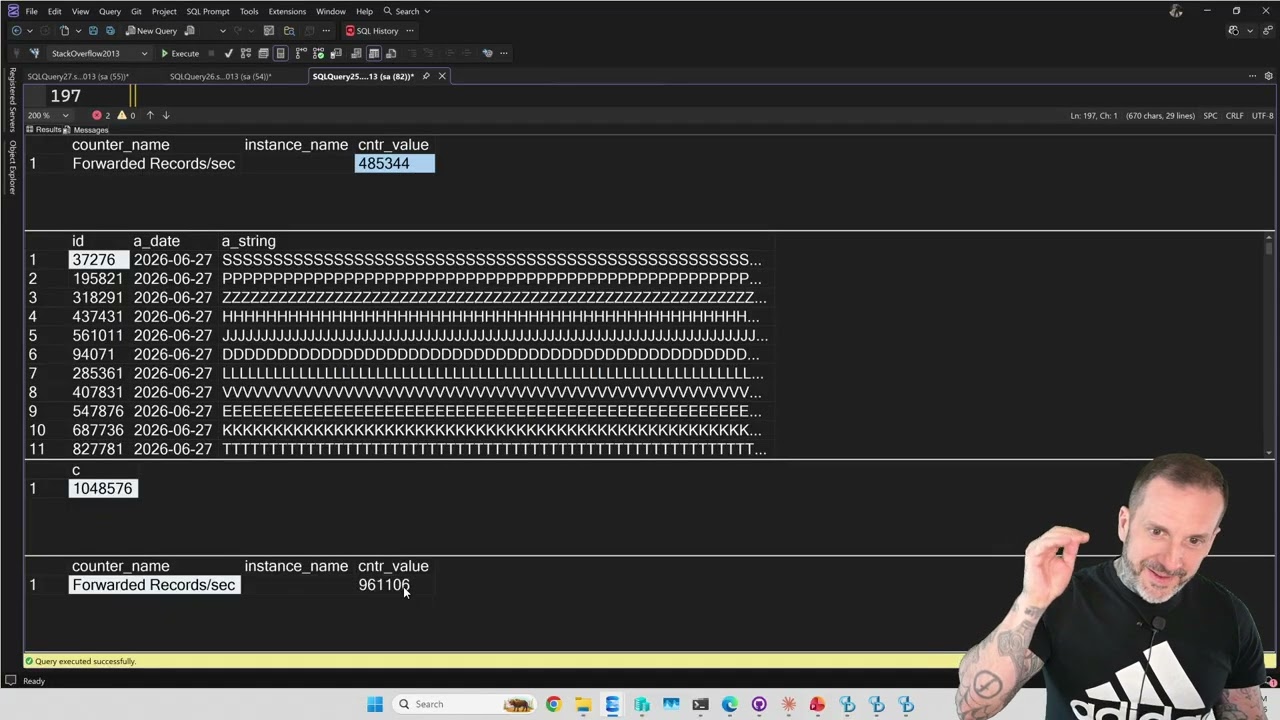
Task: Open the Object Explorer side panel
Action: pos(13,166)
